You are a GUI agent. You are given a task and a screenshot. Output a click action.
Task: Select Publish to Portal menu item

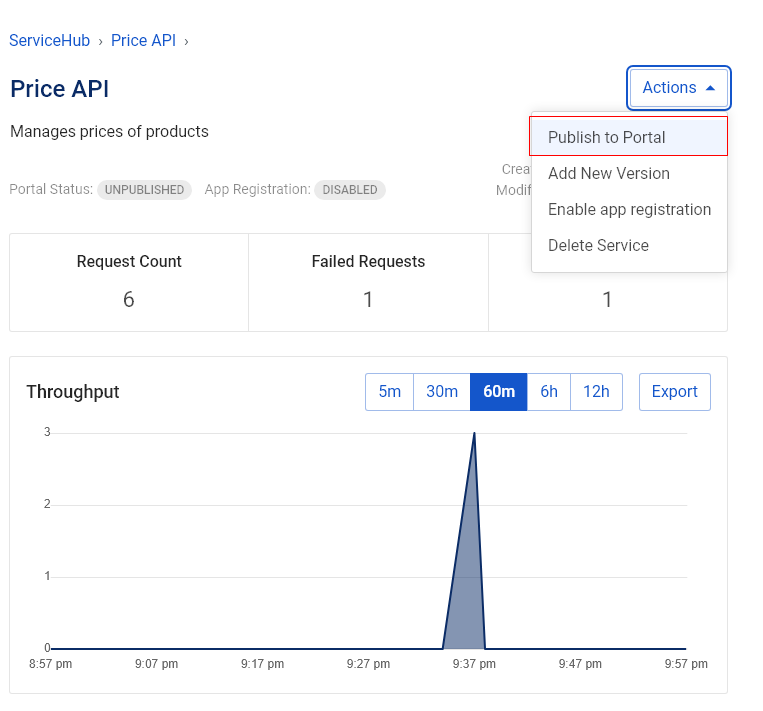(629, 137)
